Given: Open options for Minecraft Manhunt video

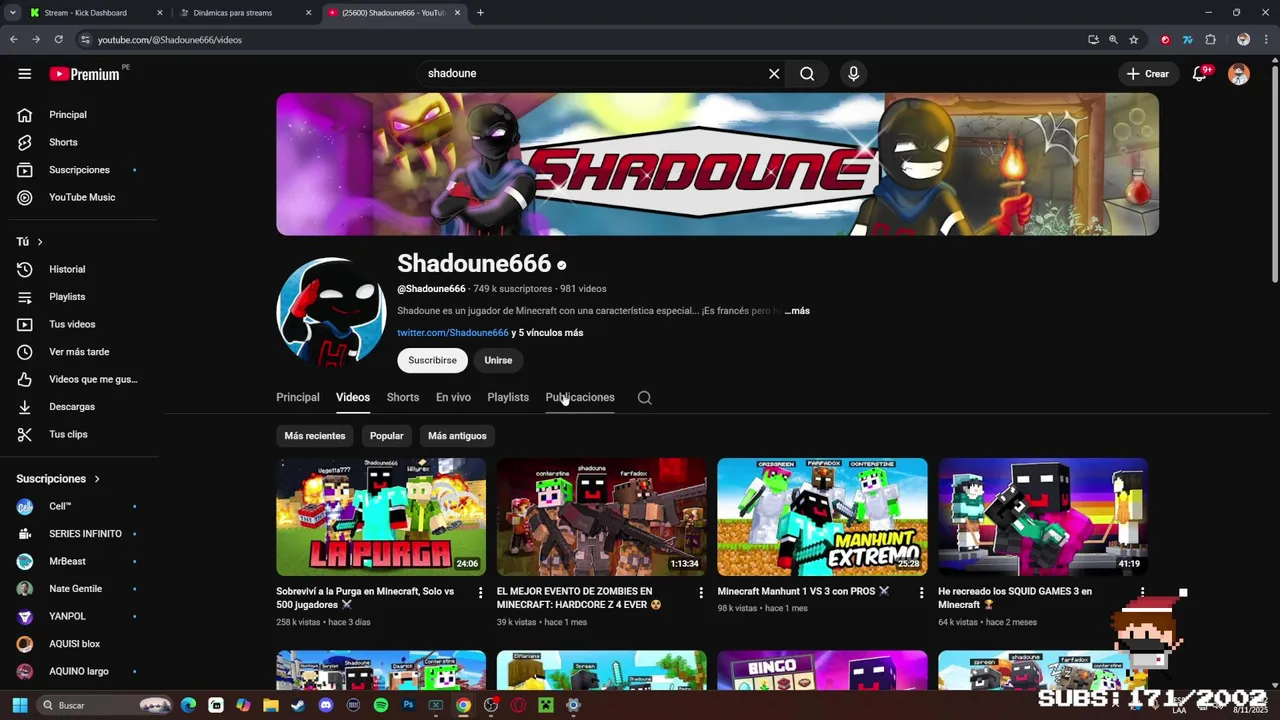Looking at the screenshot, I should coord(921,593).
